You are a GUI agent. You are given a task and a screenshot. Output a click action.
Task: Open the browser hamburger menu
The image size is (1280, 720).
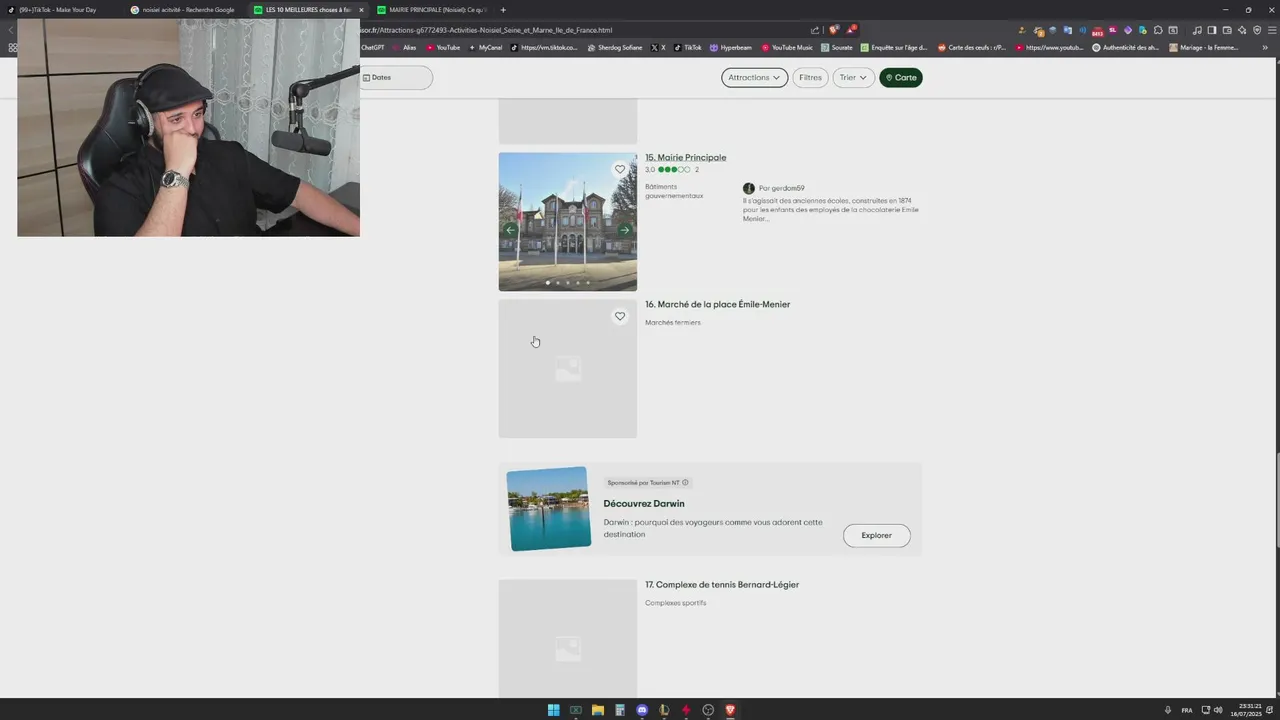pos(1270,30)
